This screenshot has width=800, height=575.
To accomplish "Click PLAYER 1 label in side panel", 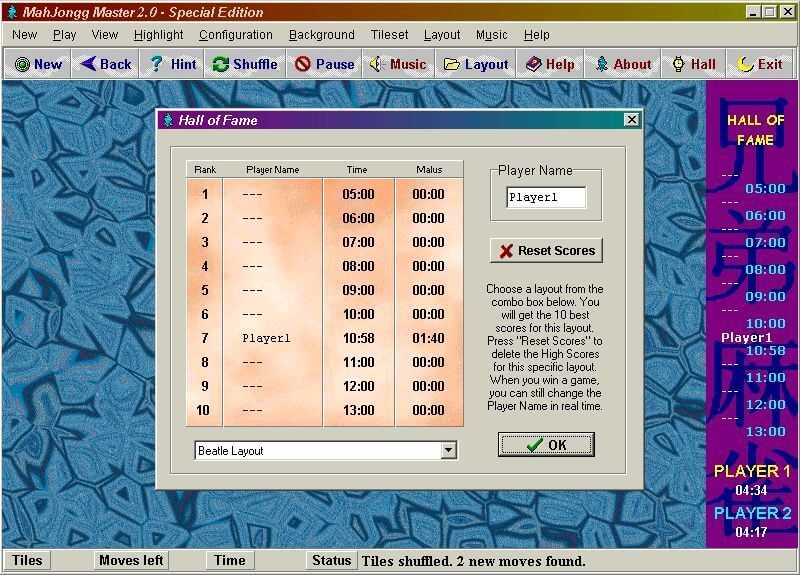I will coord(752,471).
